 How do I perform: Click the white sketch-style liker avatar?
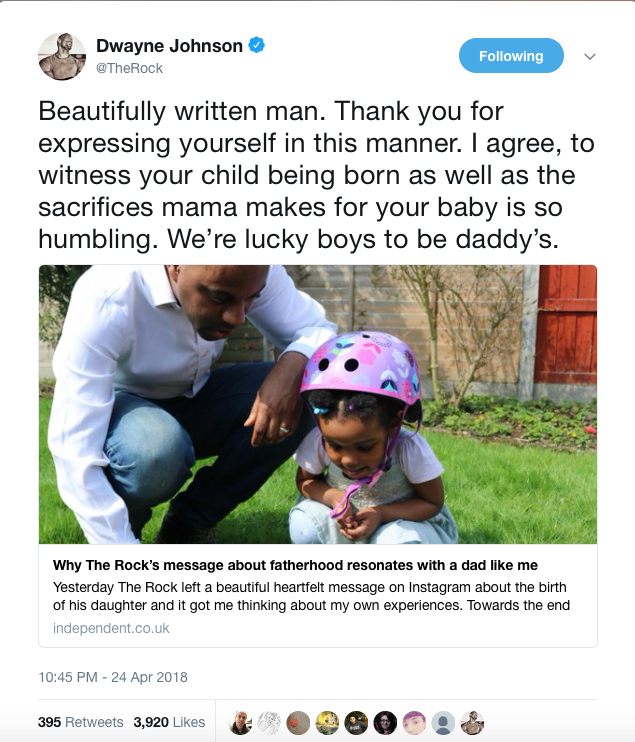269,722
